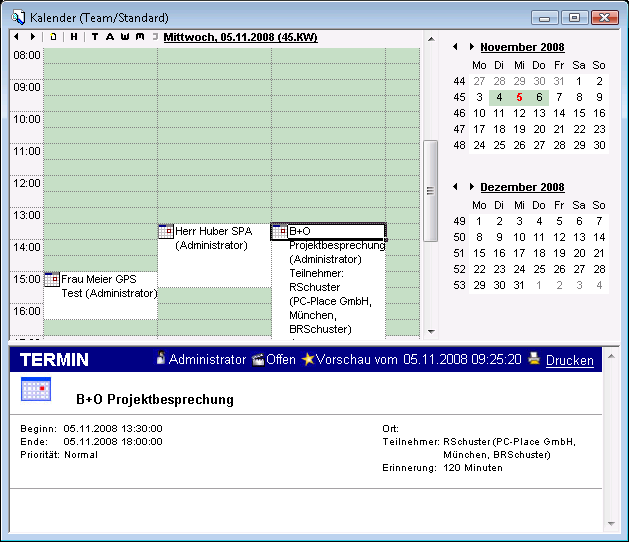
Task: Minimize the Kalender window
Action: point(544,18)
